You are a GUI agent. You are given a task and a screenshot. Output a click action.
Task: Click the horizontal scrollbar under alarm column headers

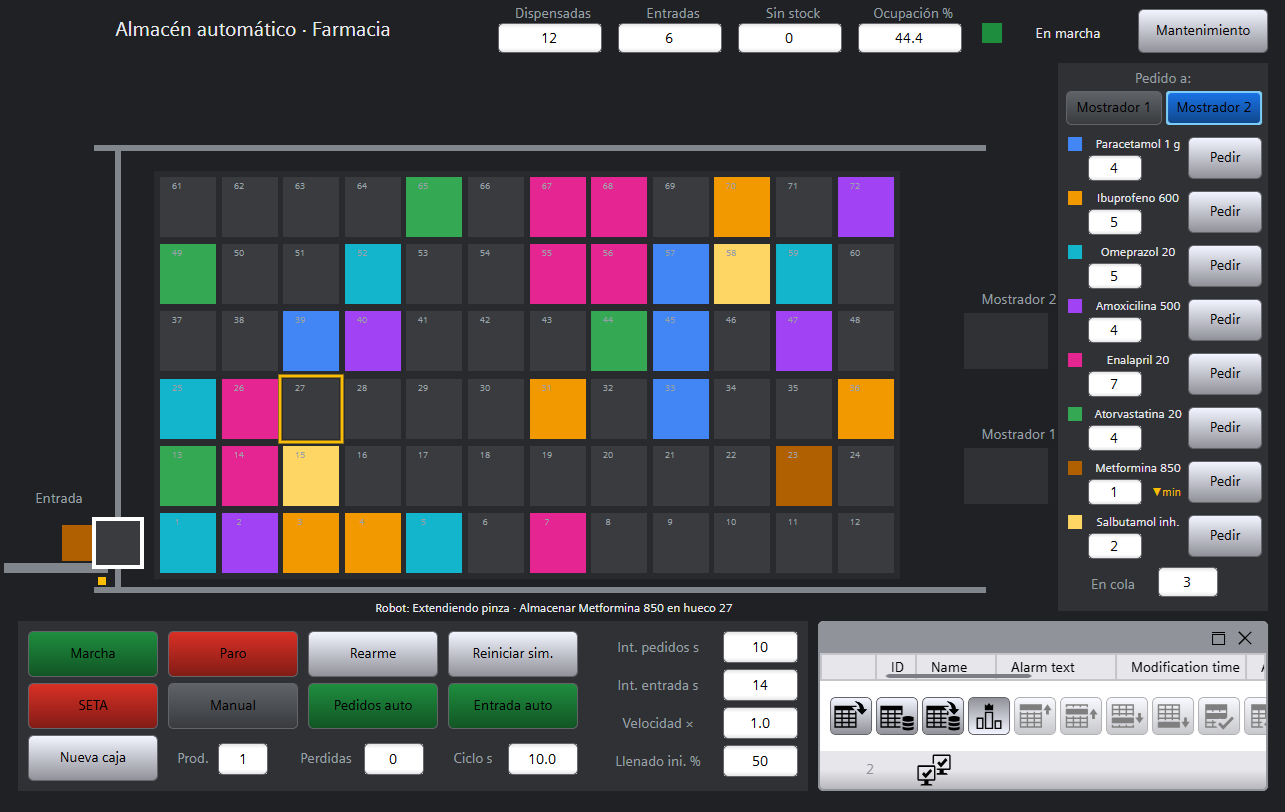point(958,677)
